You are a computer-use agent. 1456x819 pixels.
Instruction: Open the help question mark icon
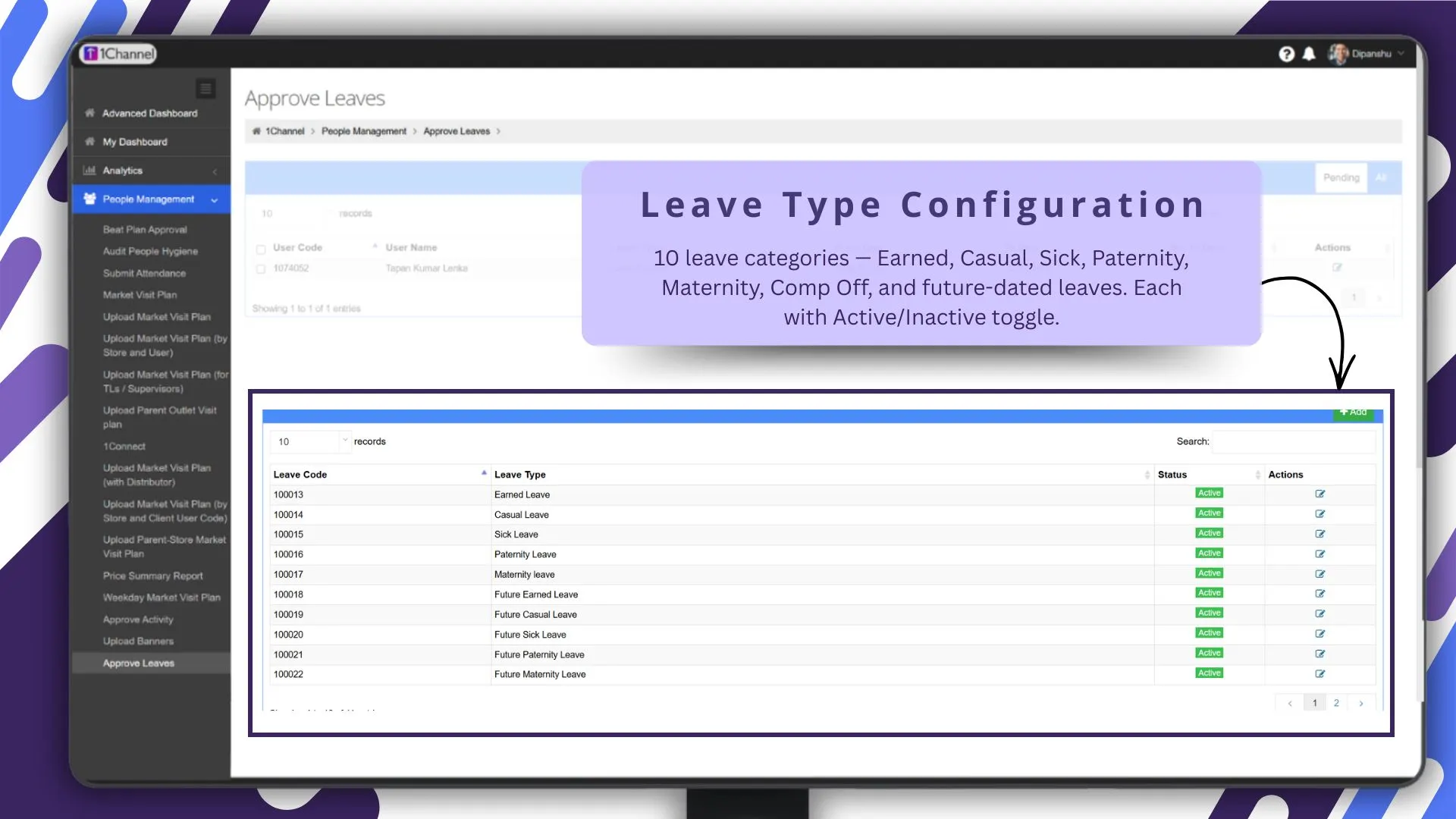point(1287,54)
